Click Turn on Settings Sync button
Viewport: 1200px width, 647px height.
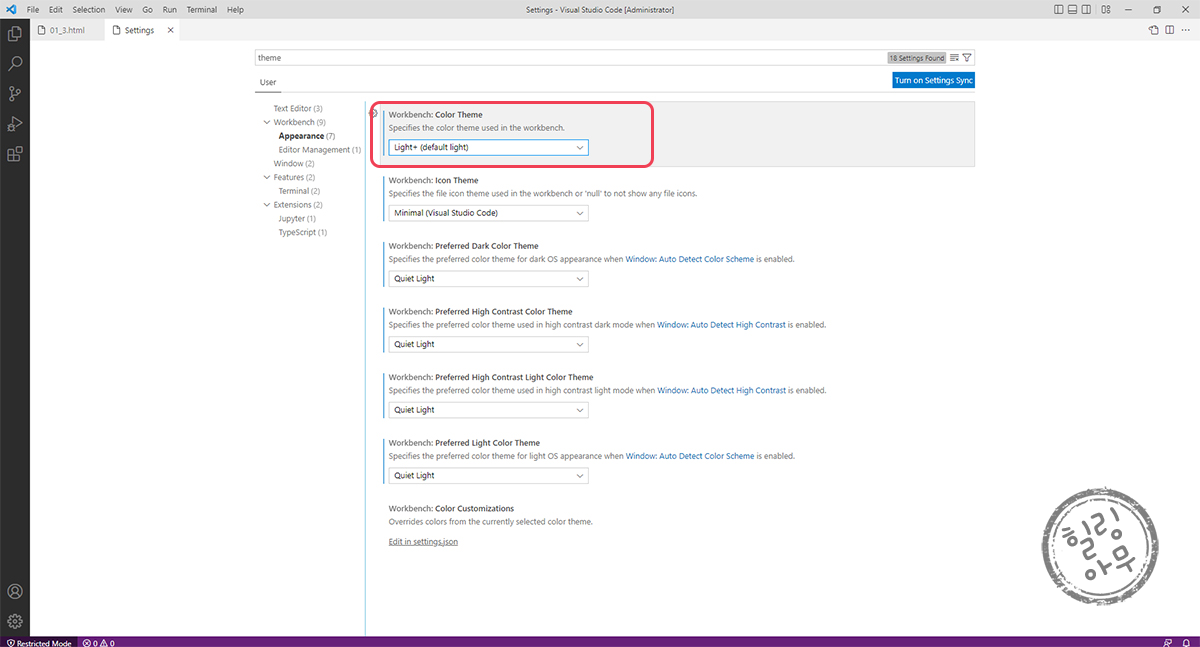point(933,80)
